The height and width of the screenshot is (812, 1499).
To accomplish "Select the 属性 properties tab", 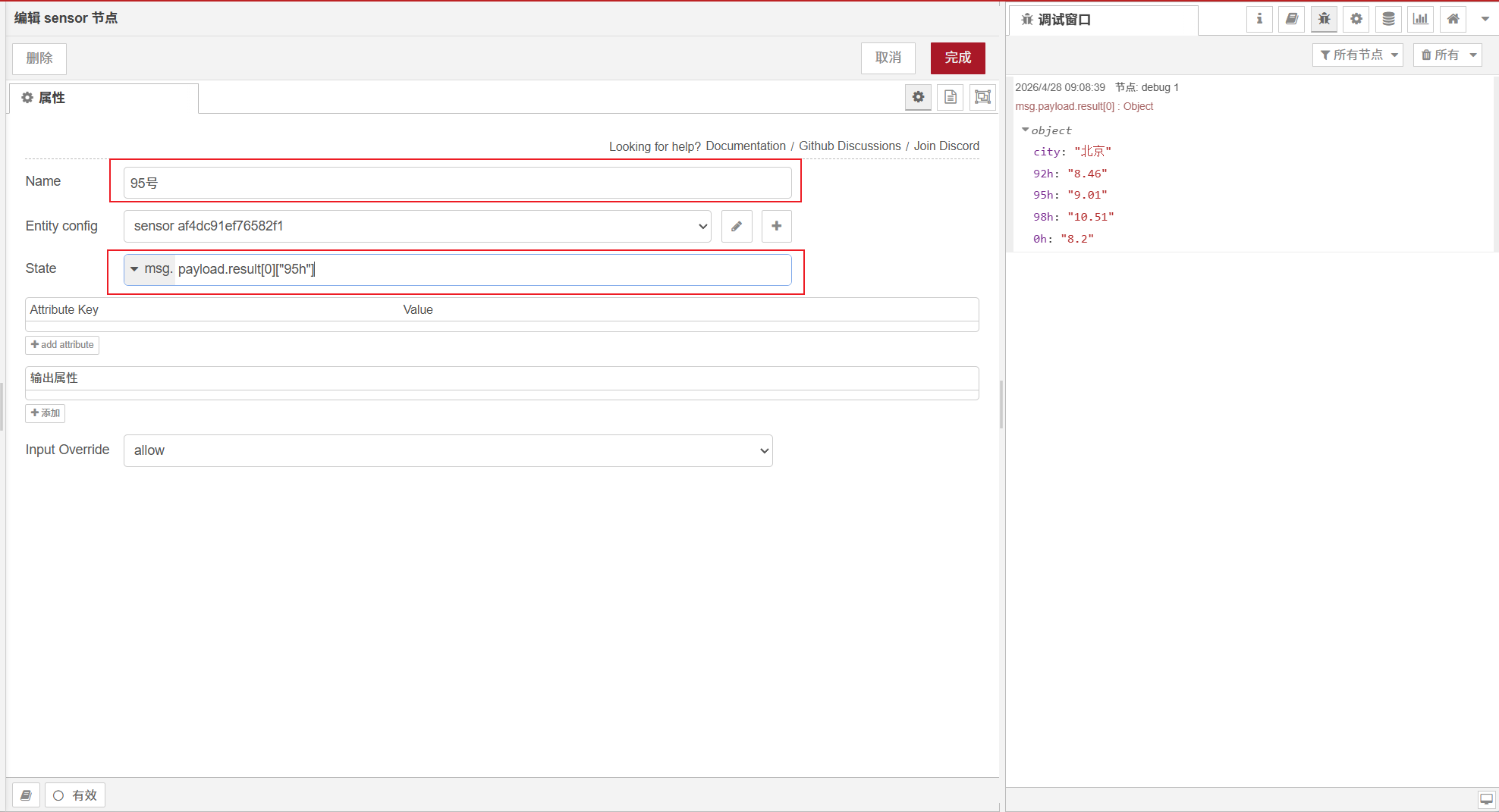I will pos(104,98).
